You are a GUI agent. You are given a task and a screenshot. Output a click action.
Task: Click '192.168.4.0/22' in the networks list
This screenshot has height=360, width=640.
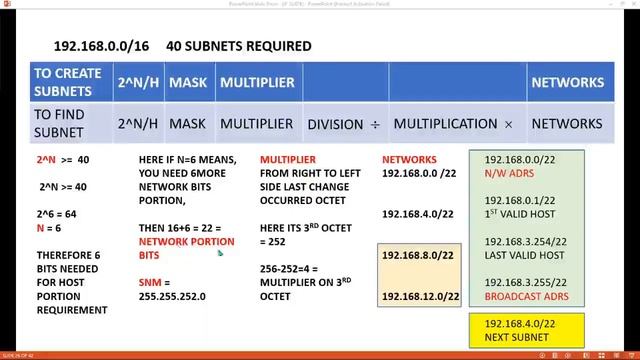(418, 214)
